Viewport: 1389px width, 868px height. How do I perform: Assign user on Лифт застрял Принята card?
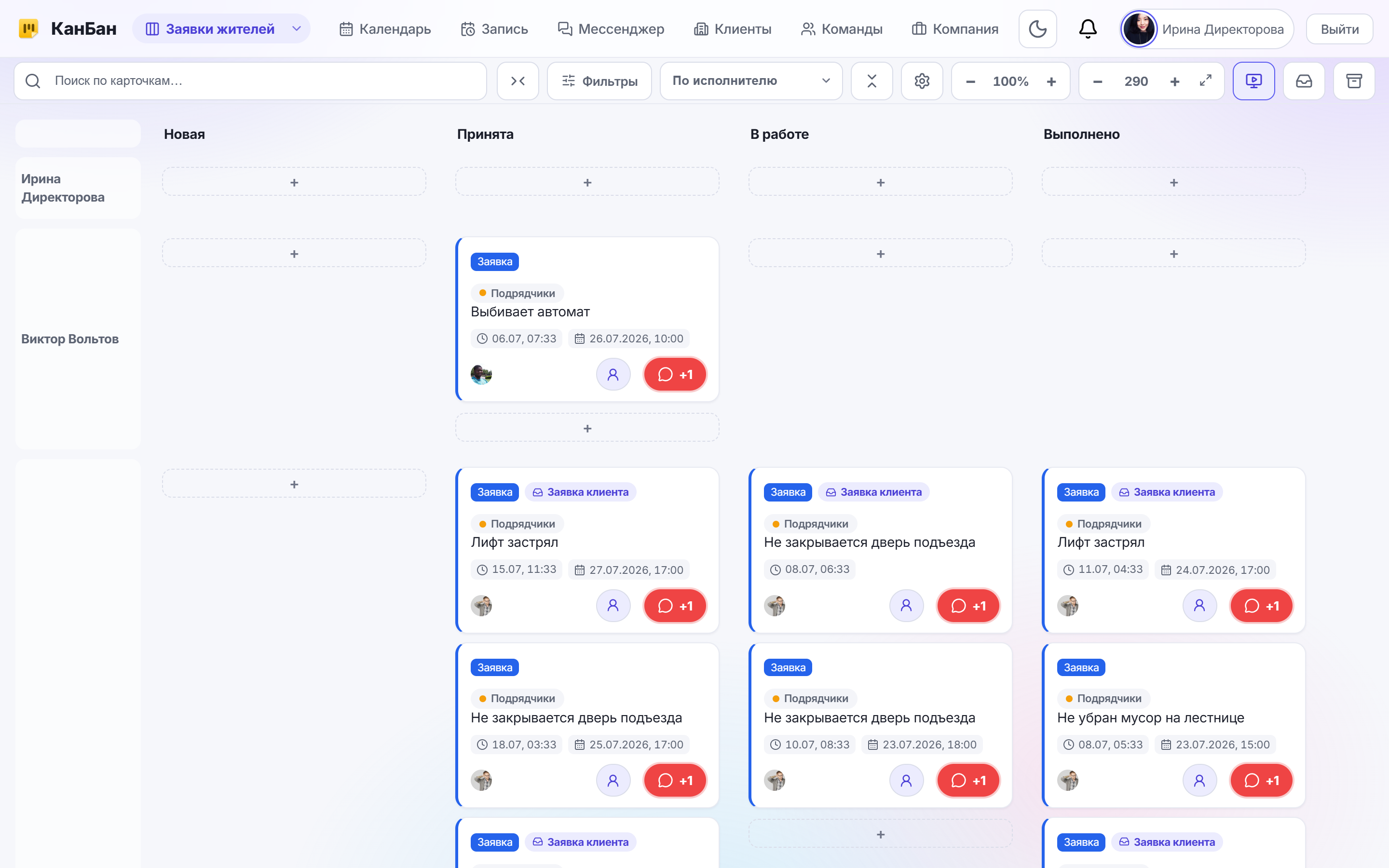tap(613, 606)
